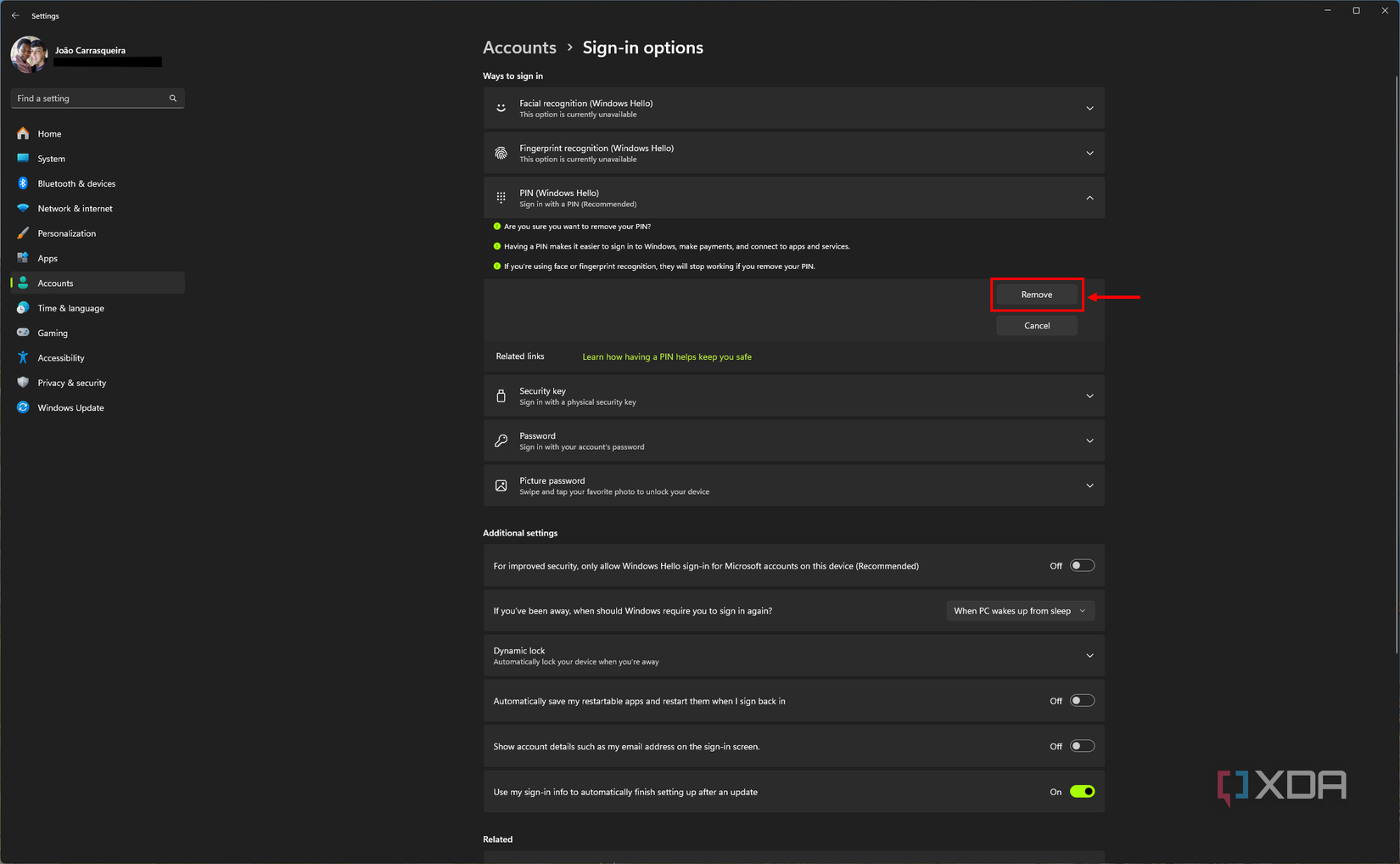Click the Home house icon in sidebar
This screenshot has width=1400, height=864.
[23, 133]
